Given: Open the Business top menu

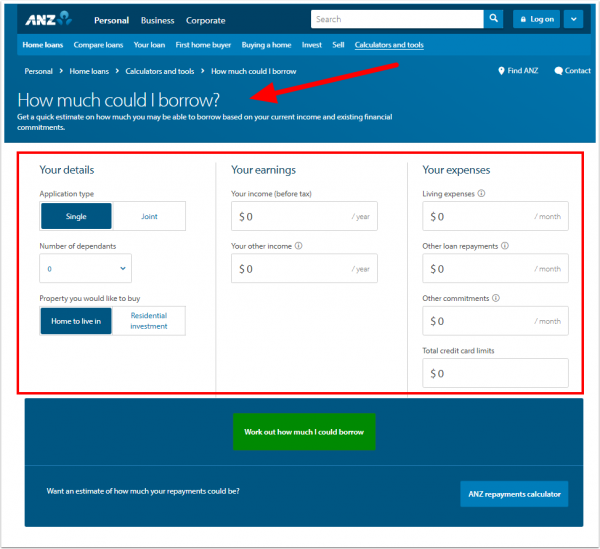Looking at the screenshot, I should (x=157, y=20).
